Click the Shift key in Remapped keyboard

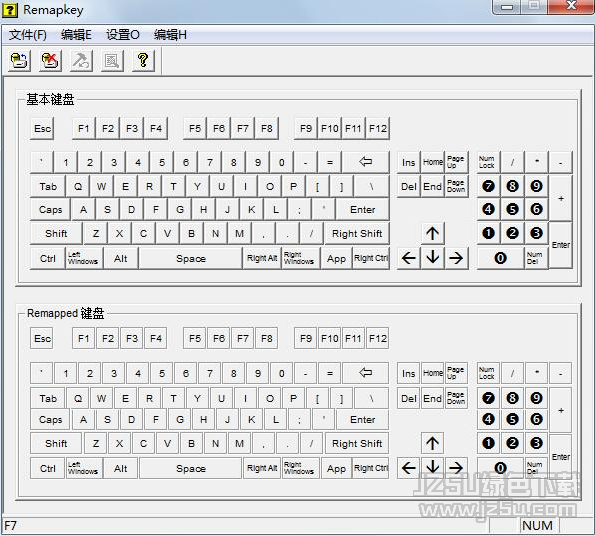(56, 443)
